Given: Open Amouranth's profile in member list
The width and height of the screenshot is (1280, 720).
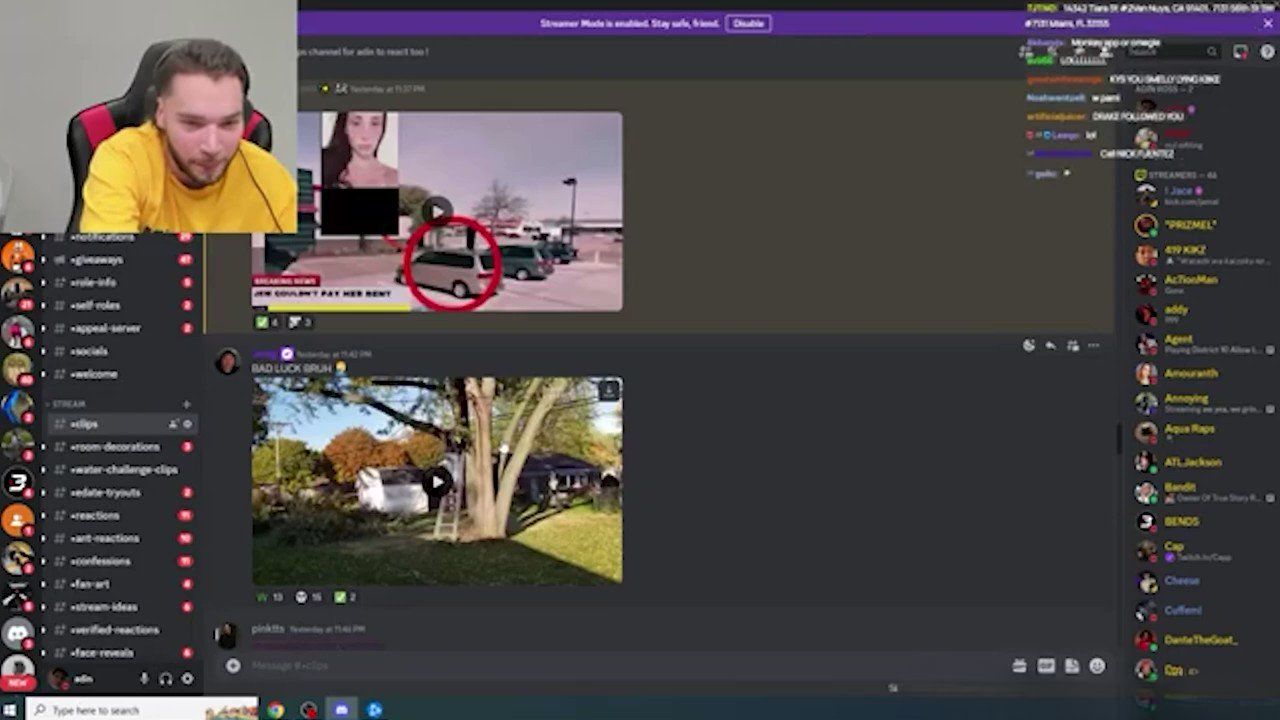Looking at the screenshot, I should click(1190, 373).
